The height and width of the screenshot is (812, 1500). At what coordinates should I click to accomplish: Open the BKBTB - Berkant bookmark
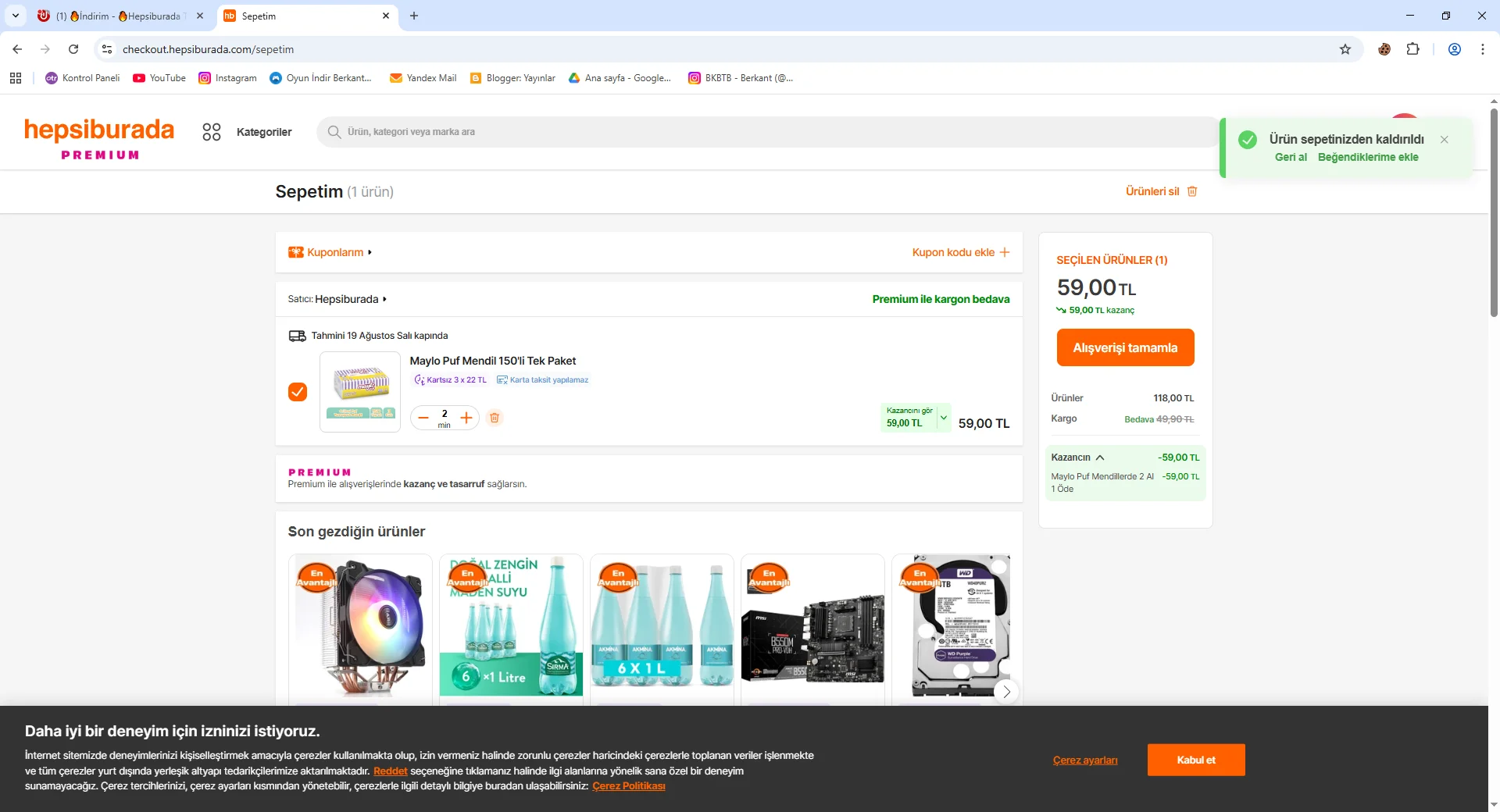pyautogui.click(x=741, y=78)
